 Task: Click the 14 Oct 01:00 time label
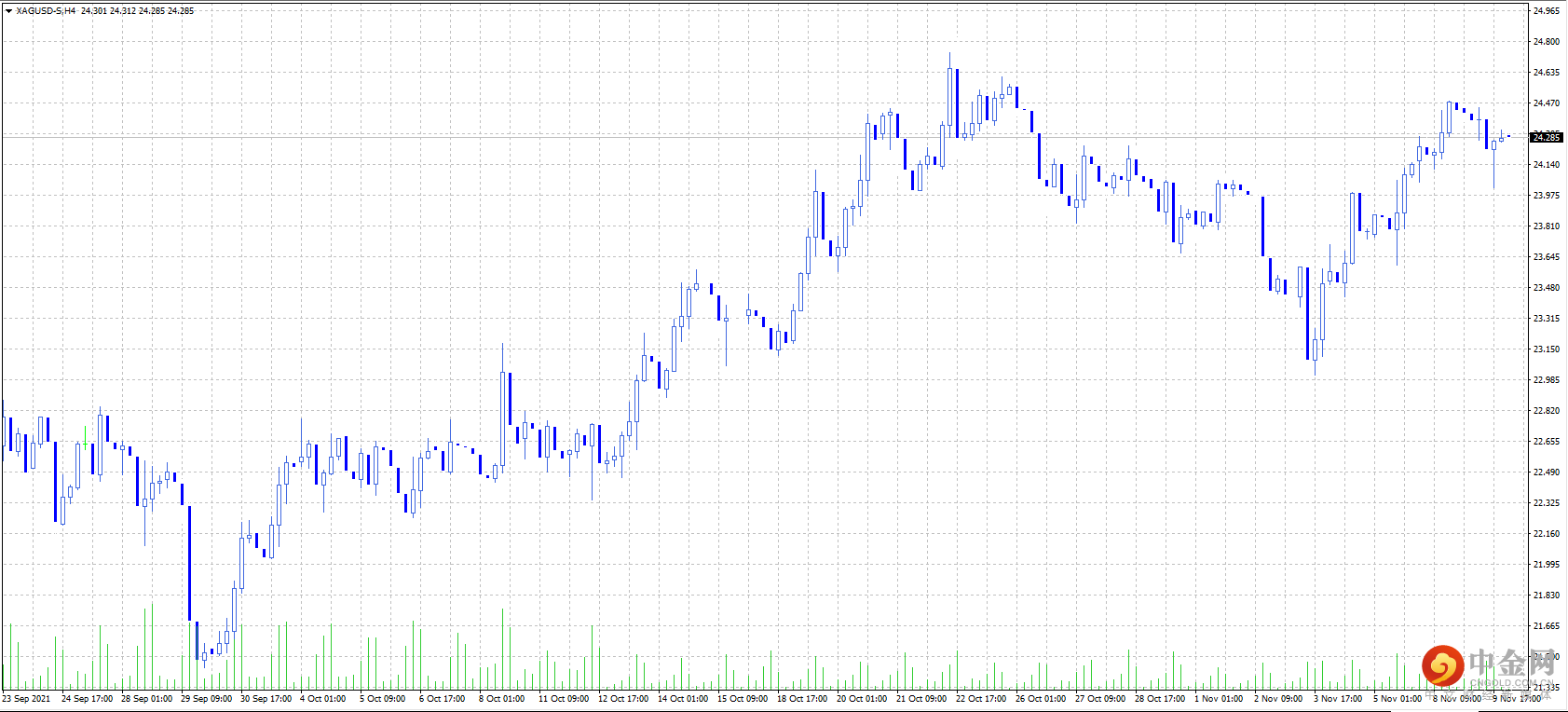coord(683,699)
